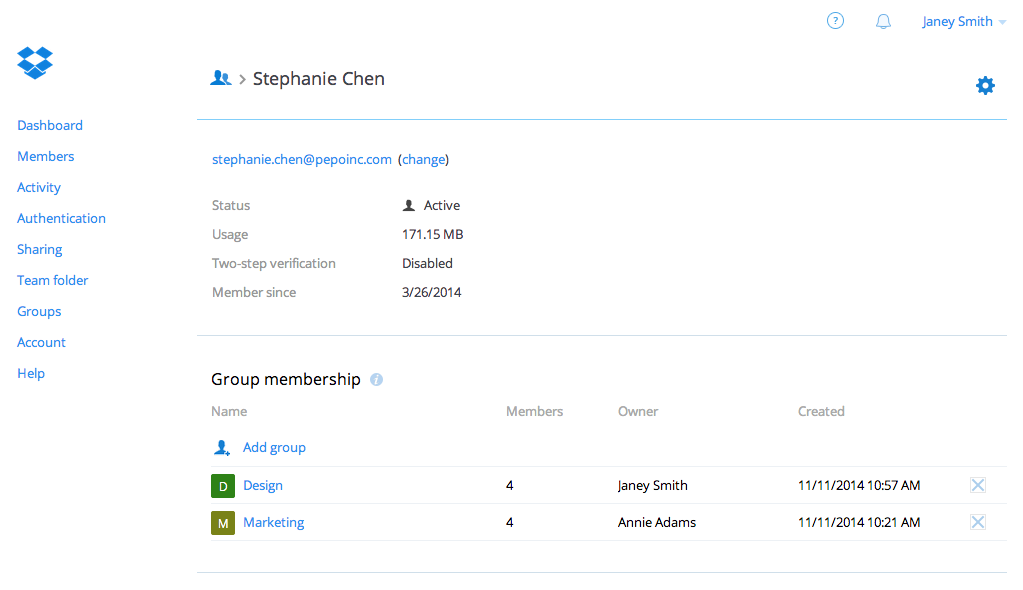The image size is (1023, 590).
Task: Check notifications via the bell icon
Action: 883,20
